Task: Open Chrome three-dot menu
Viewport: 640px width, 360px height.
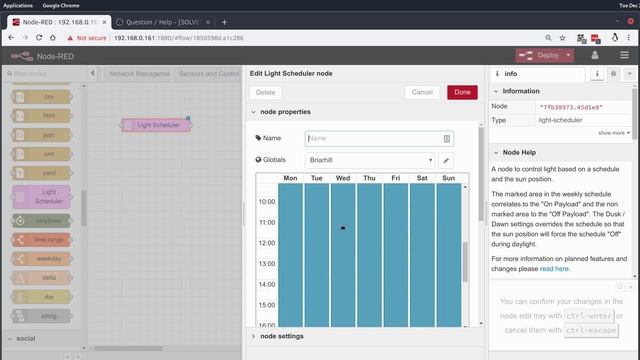Action: point(629,38)
